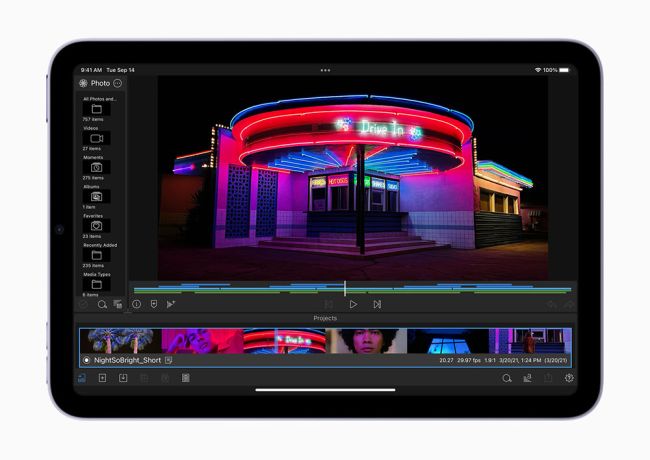Jump to the previous clip
Screen dimensions: 650x460
[329, 304]
